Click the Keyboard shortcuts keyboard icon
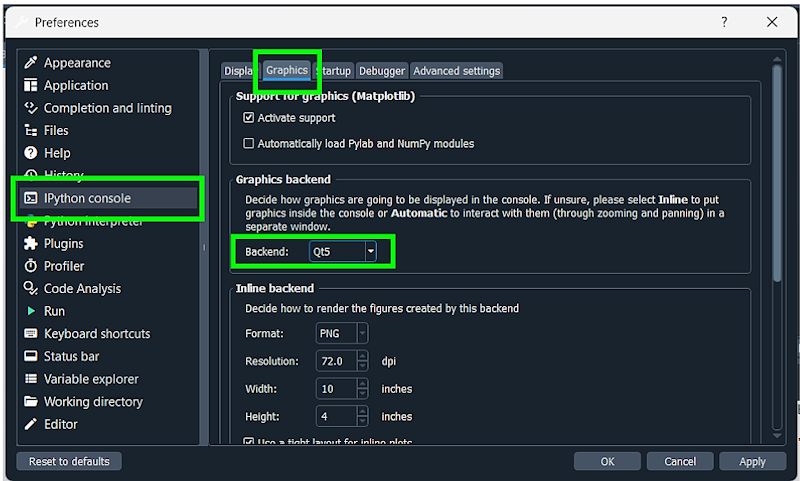The width and height of the screenshot is (800, 481). [x=31, y=334]
